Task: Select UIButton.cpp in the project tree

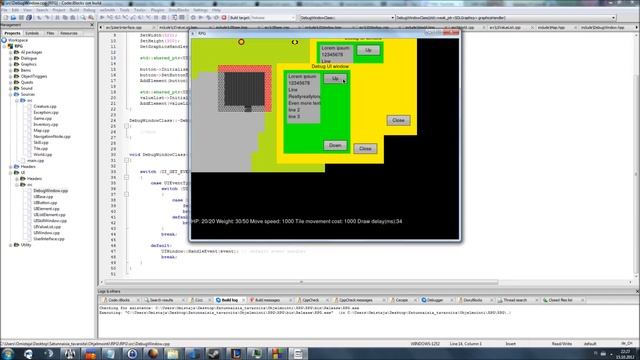Action: 45,203
